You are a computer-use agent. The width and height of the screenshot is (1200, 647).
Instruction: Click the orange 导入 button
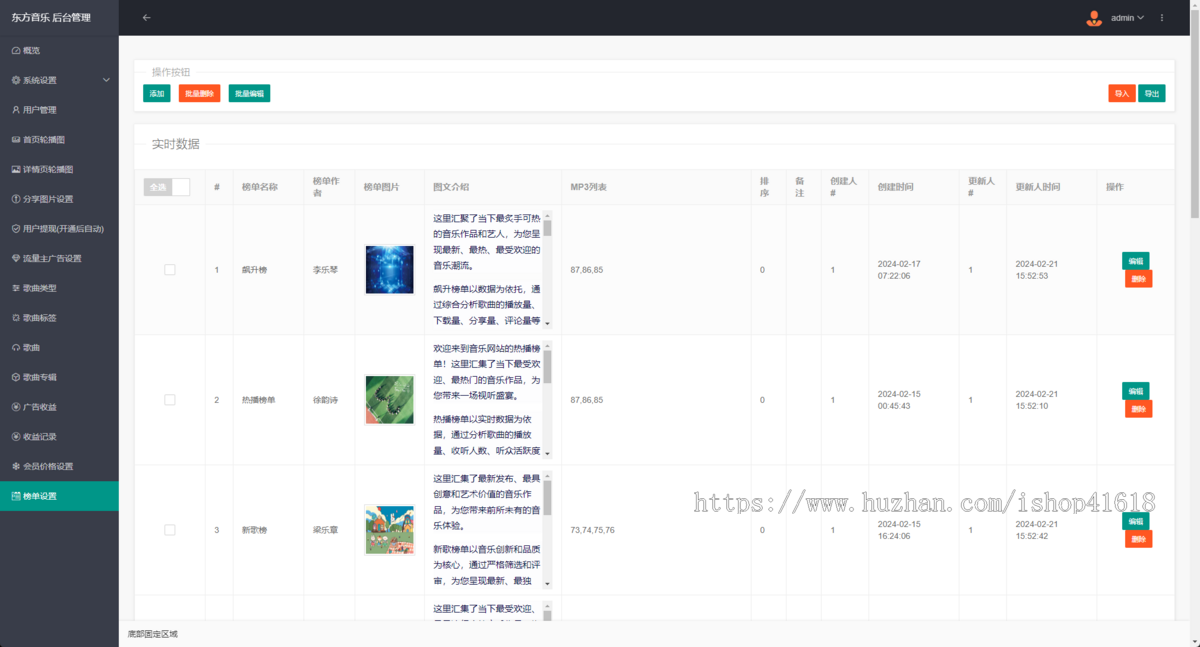point(1122,93)
